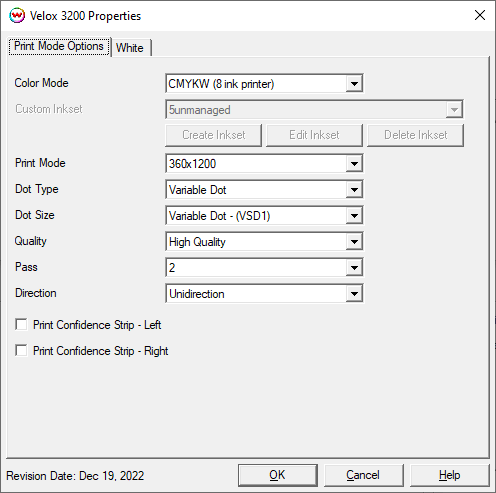Viewport: 496px width, 493px height.
Task: Click the Delete Inkset button
Action: (x=415, y=135)
